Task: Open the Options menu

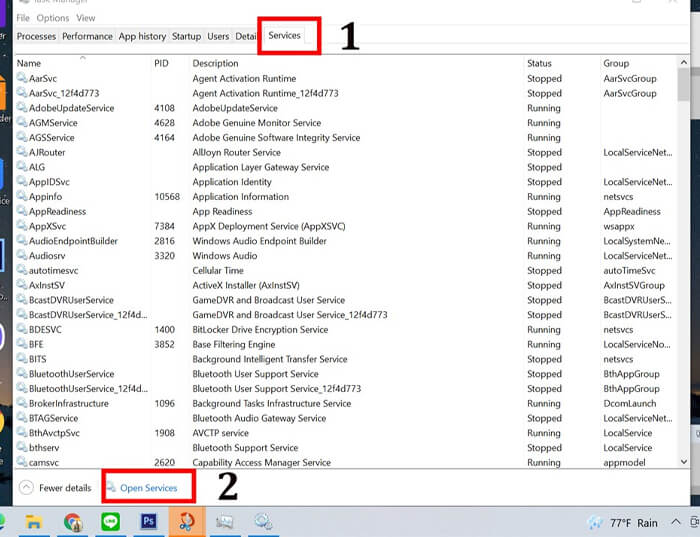Action: [x=53, y=18]
